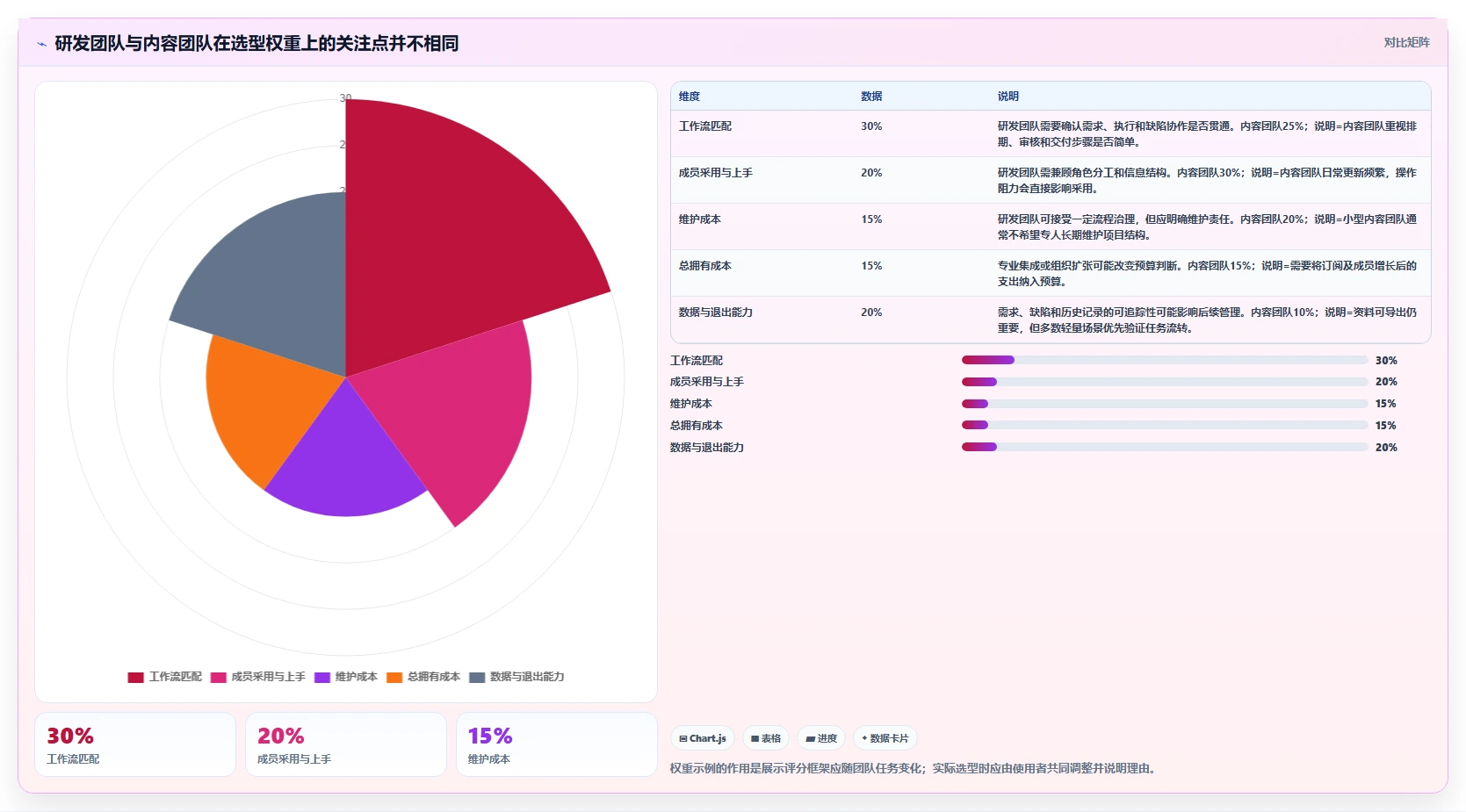This screenshot has height=812, width=1466.
Task: Click the title 研发团队与内容团队在选型权重上的关注点并不相同
Action: pos(256,43)
